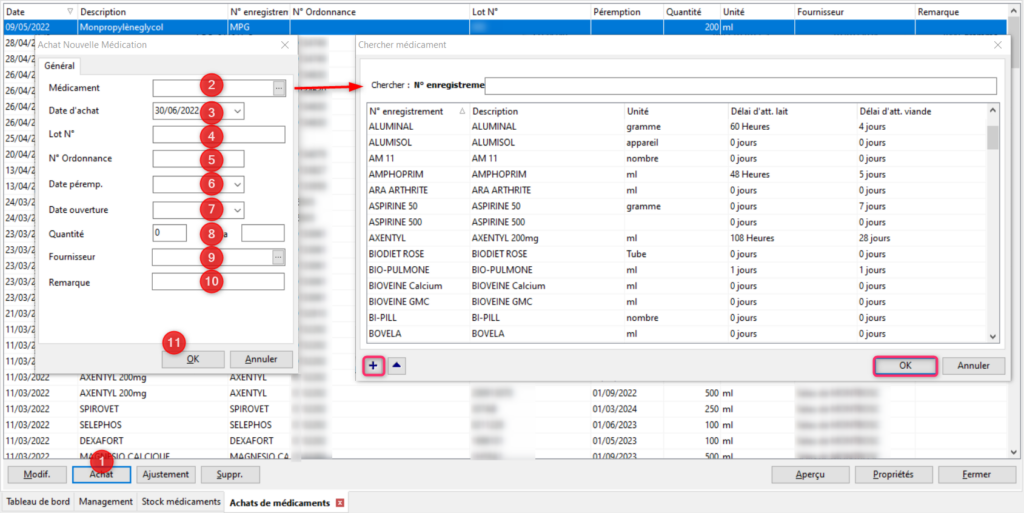
Task: Open the Médicament browse (...) button
Action: tap(279, 88)
